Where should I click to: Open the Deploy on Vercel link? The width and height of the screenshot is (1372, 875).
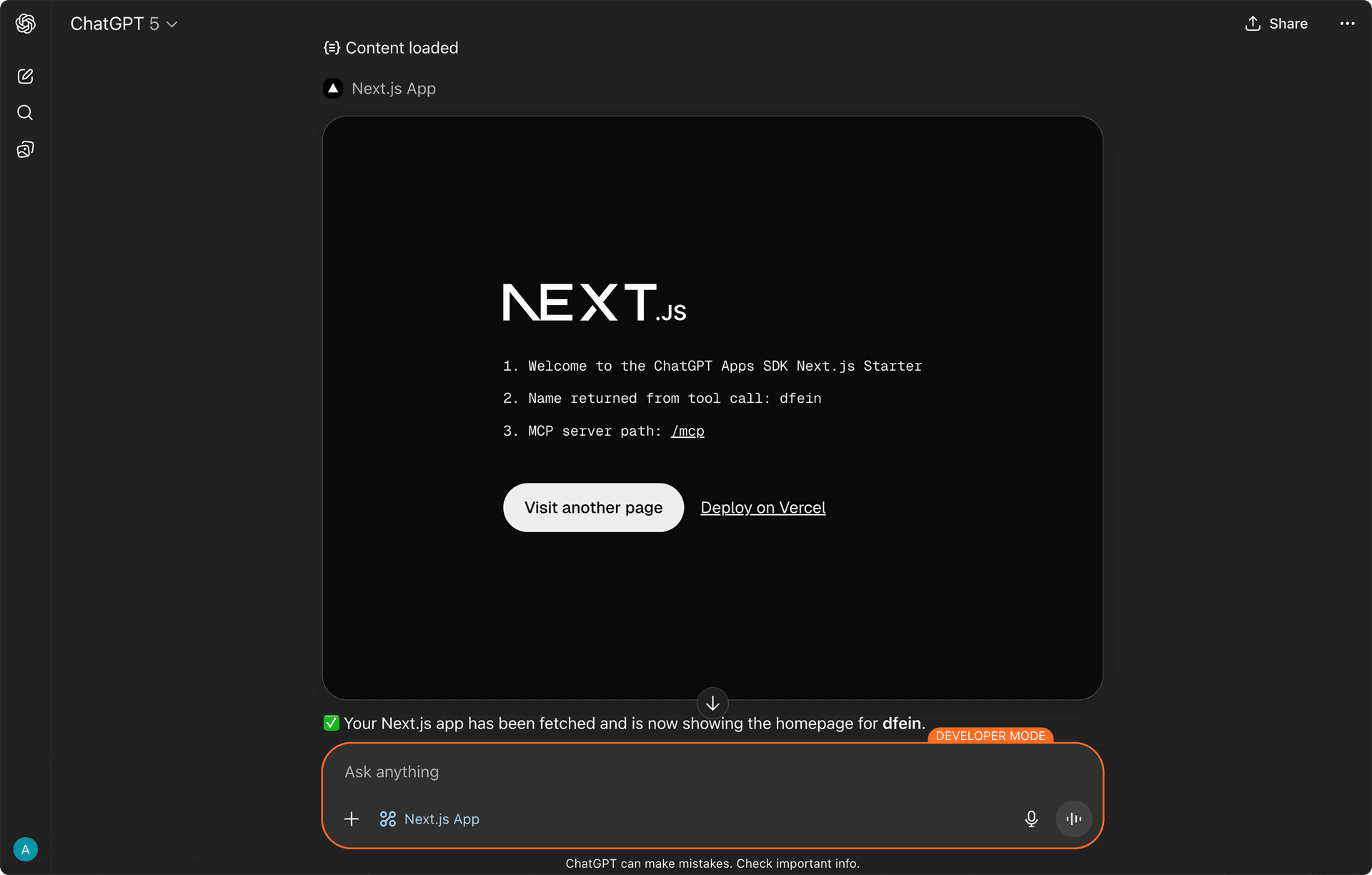pos(762,507)
